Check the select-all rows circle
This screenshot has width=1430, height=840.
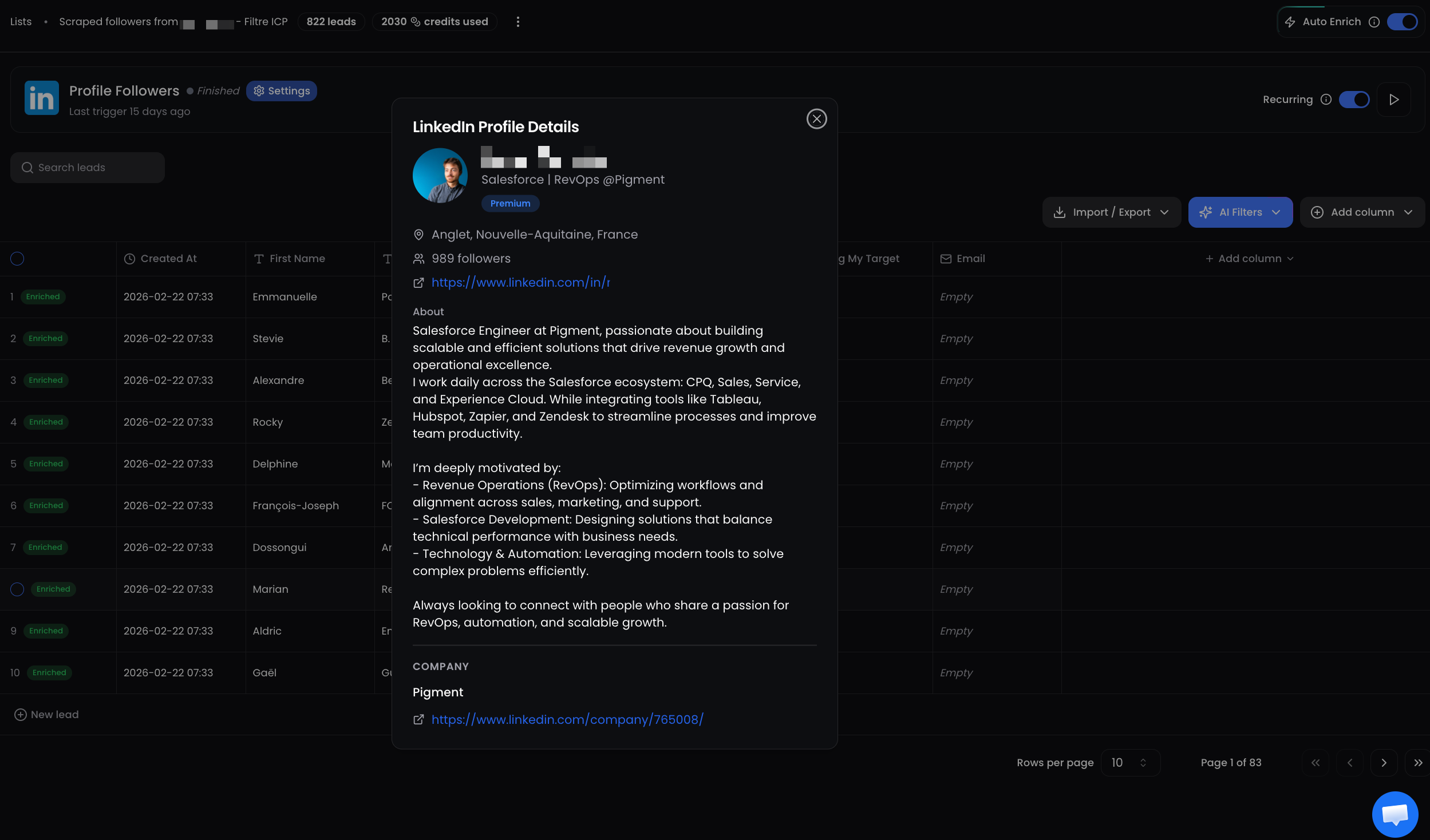click(17, 259)
